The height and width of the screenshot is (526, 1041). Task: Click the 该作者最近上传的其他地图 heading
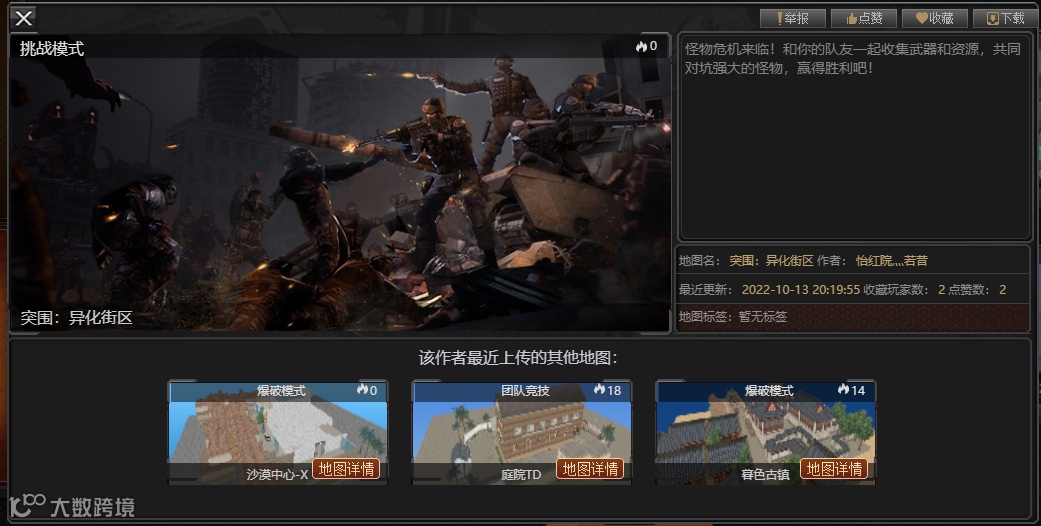[x=519, y=358]
